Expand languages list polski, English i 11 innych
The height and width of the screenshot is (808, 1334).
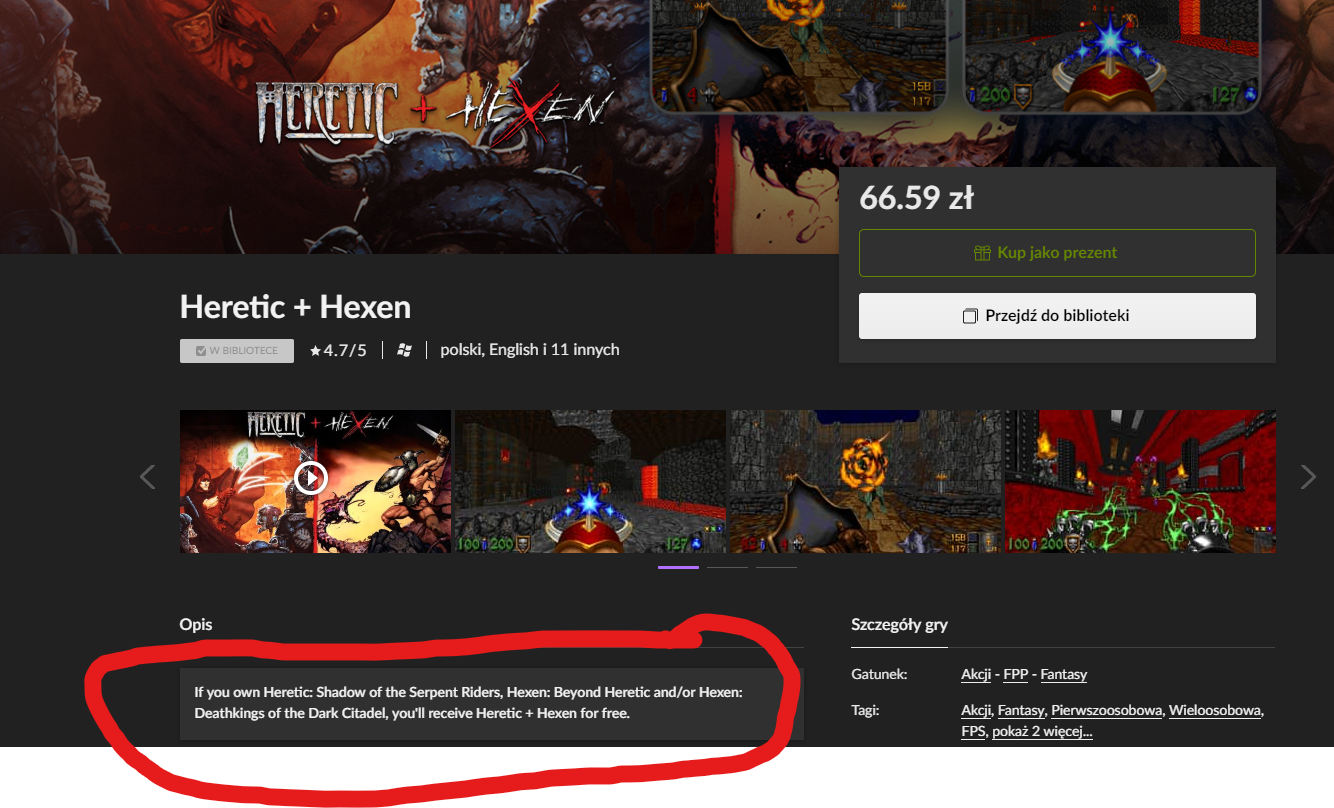point(530,350)
